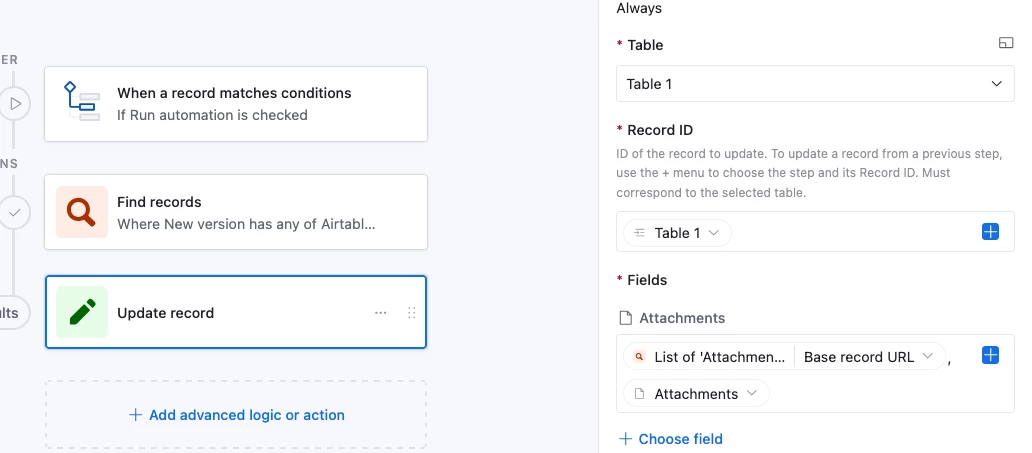
Task: Click the Find records magnifier icon
Action: click(x=81, y=212)
